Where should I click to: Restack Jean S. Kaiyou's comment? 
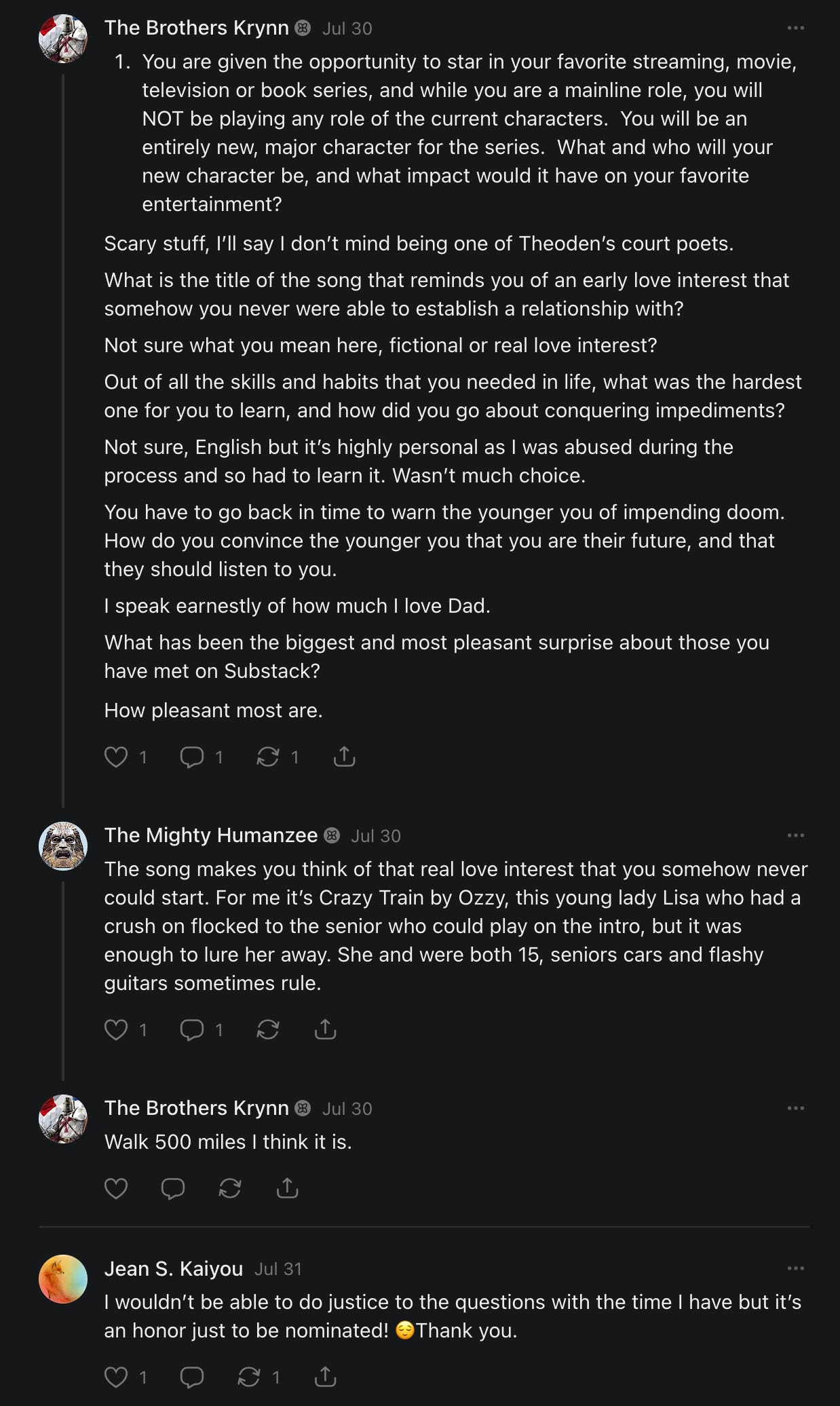click(x=249, y=1377)
